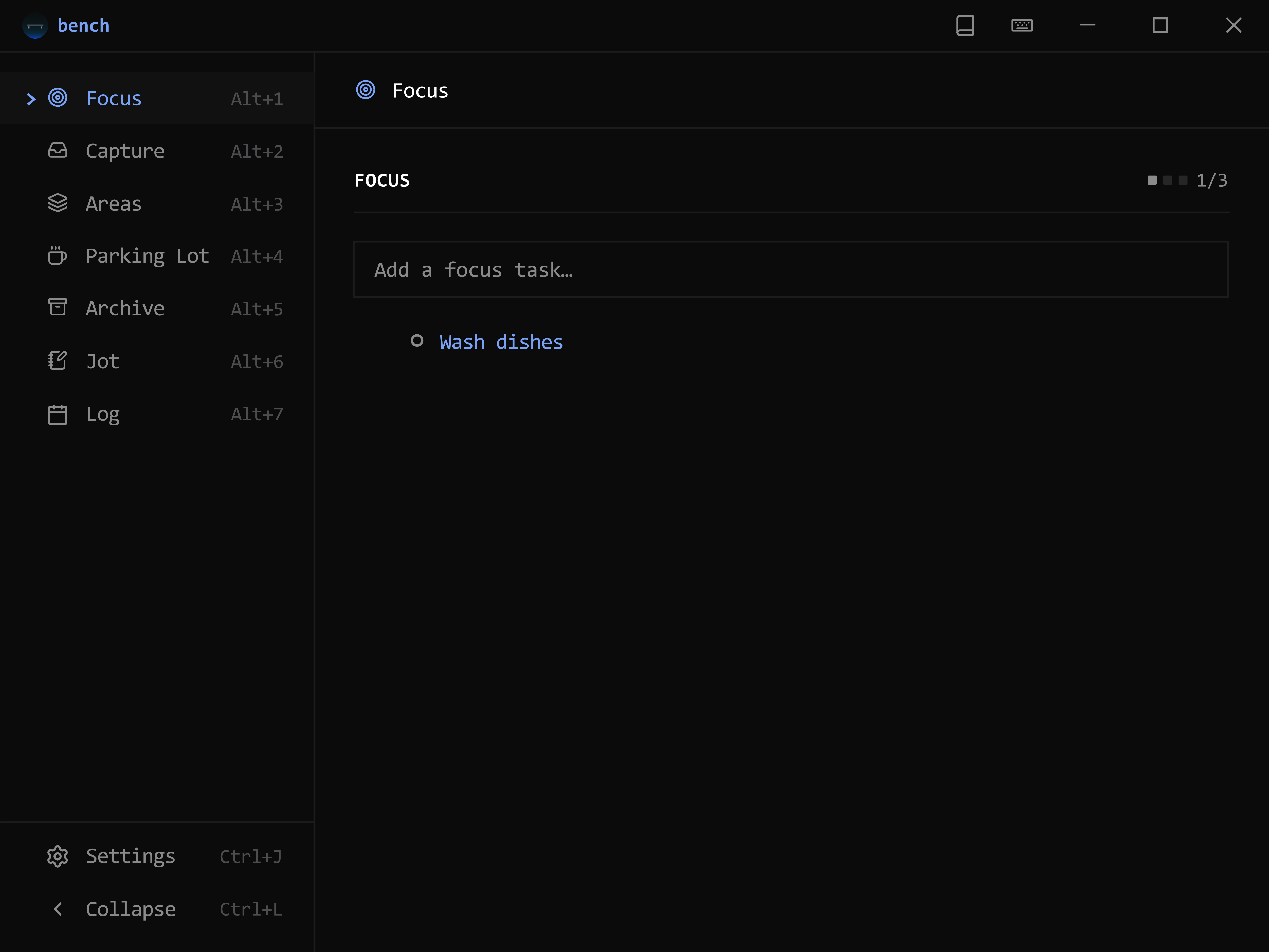Open the Wash dishes task

[501, 342]
